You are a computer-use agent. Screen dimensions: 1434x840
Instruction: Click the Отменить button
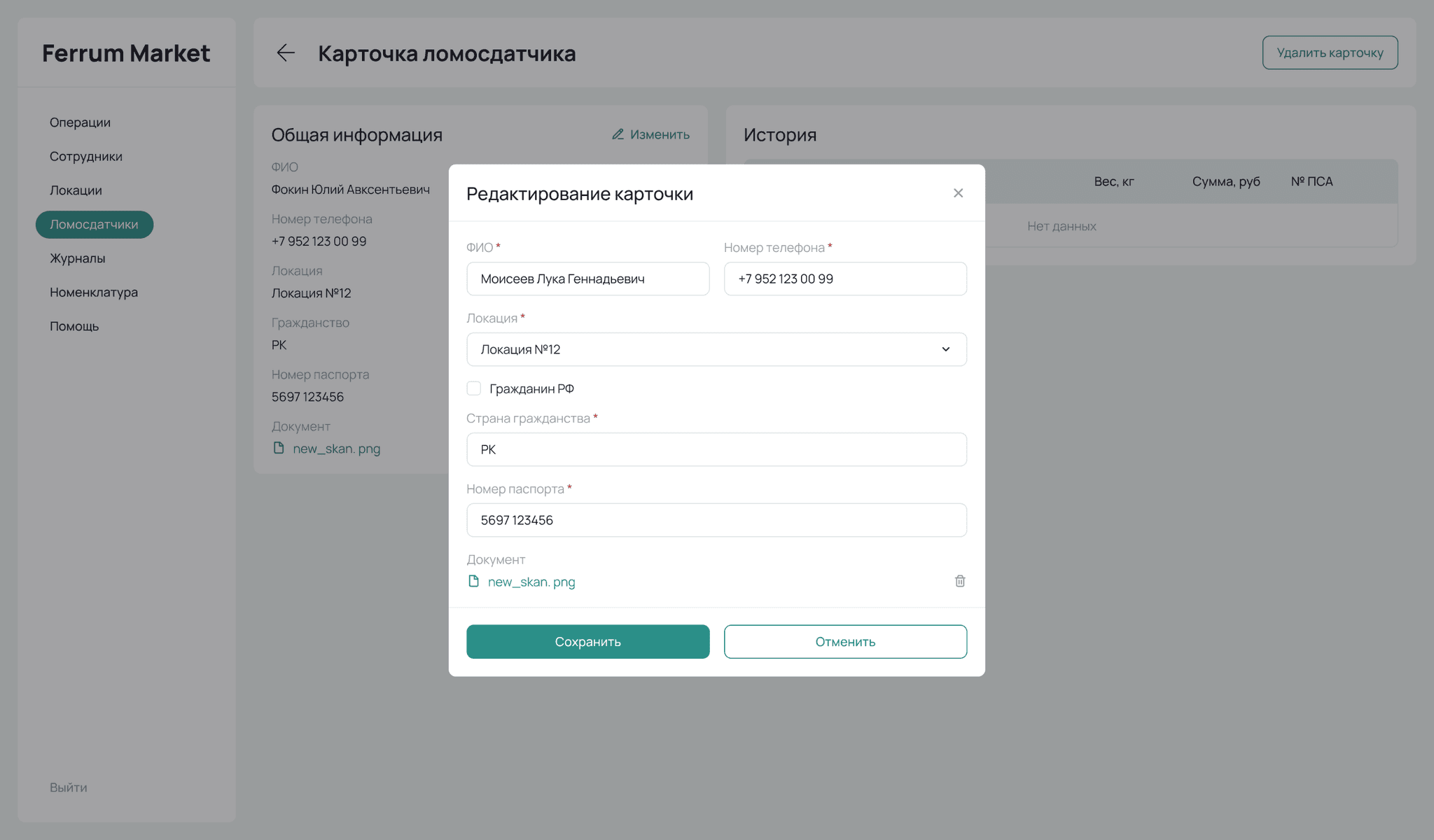point(845,641)
